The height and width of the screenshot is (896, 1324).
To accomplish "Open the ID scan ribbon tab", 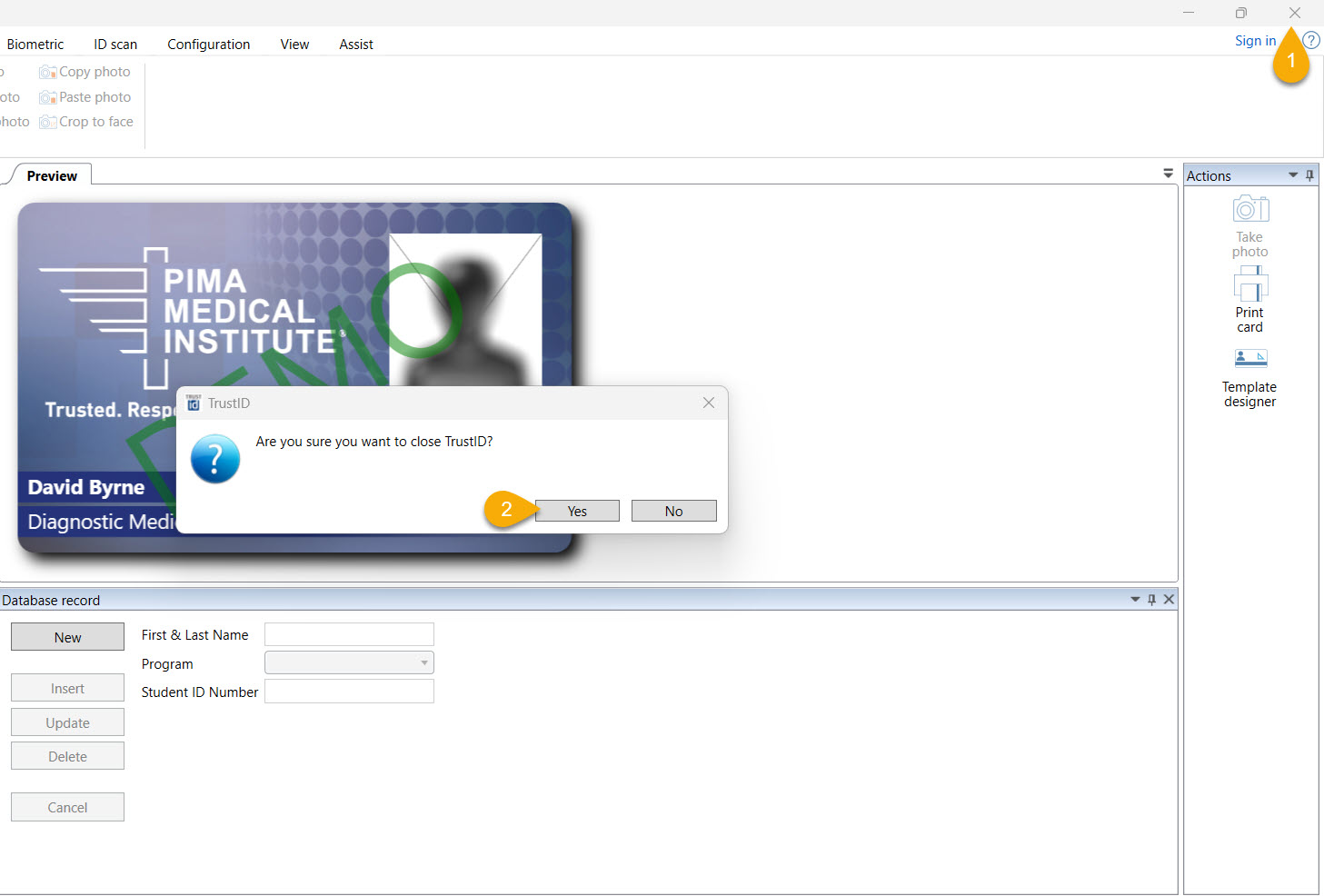I will pyautogui.click(x=115, y=45).
